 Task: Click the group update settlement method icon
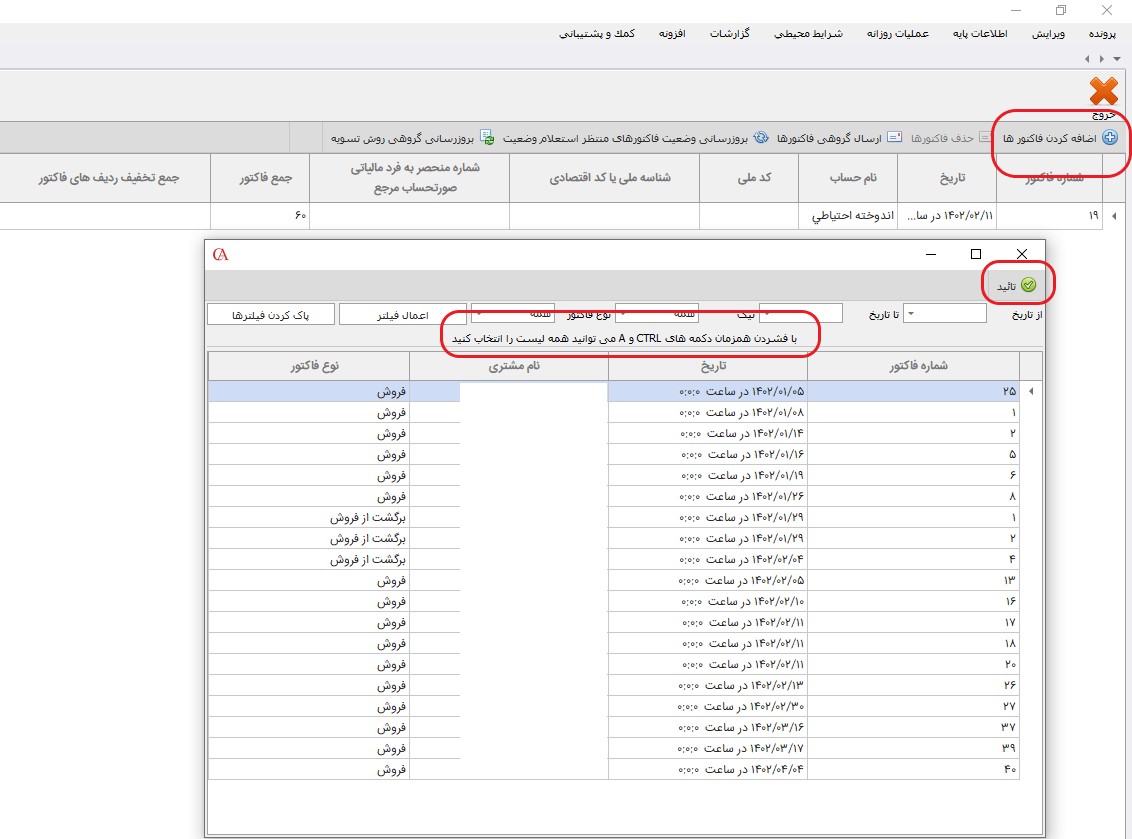point(487,138)
